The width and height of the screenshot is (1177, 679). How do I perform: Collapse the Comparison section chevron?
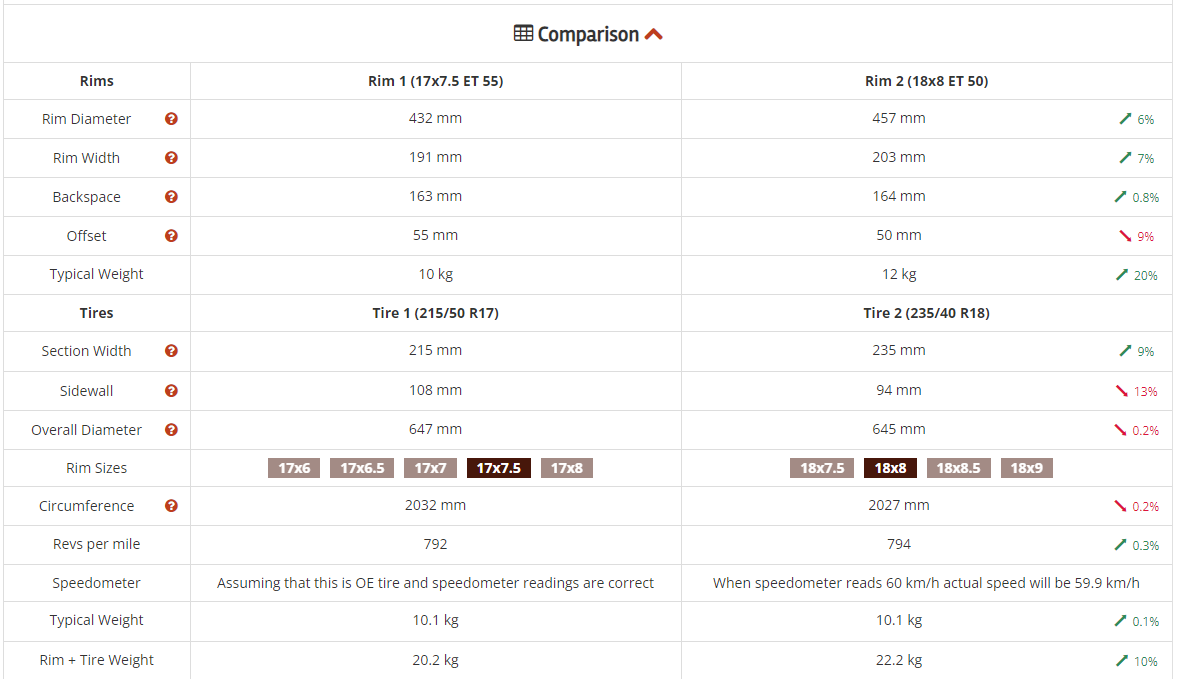[x=654, y=34]
